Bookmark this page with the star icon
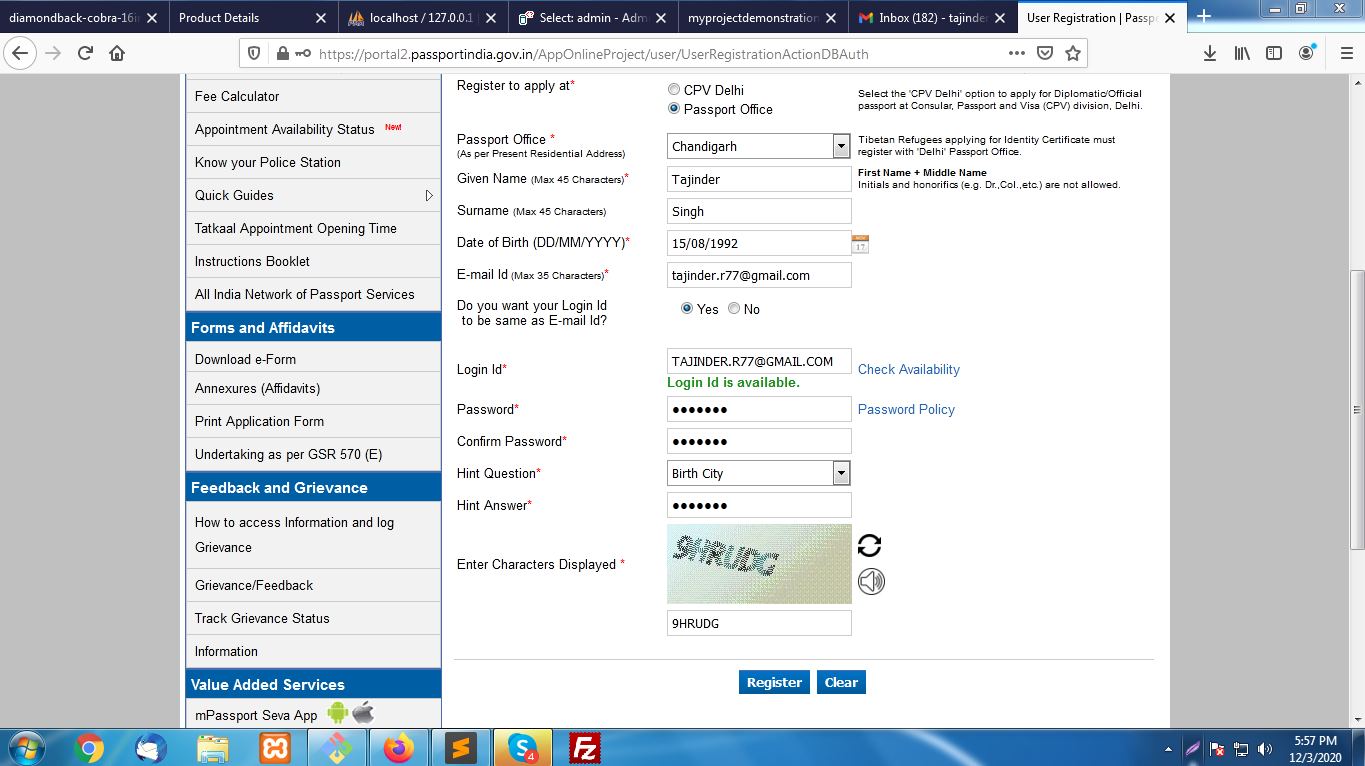1365x766 pixels. click(x=1072, y=53)
